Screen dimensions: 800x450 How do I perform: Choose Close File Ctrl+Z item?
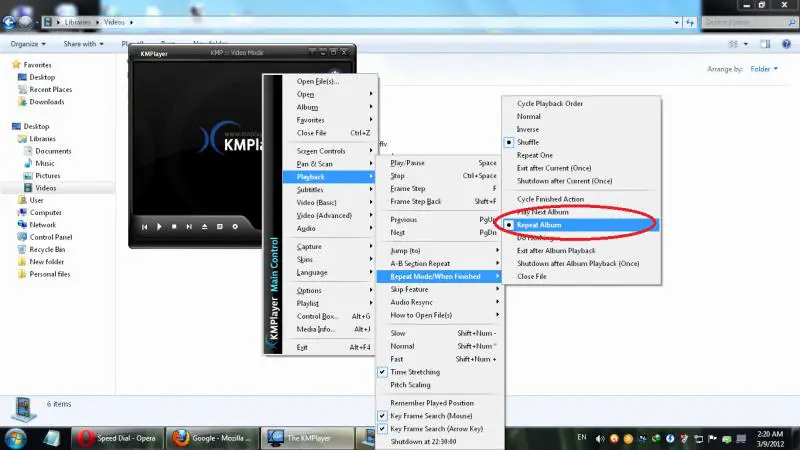click(x=330, y=133)
